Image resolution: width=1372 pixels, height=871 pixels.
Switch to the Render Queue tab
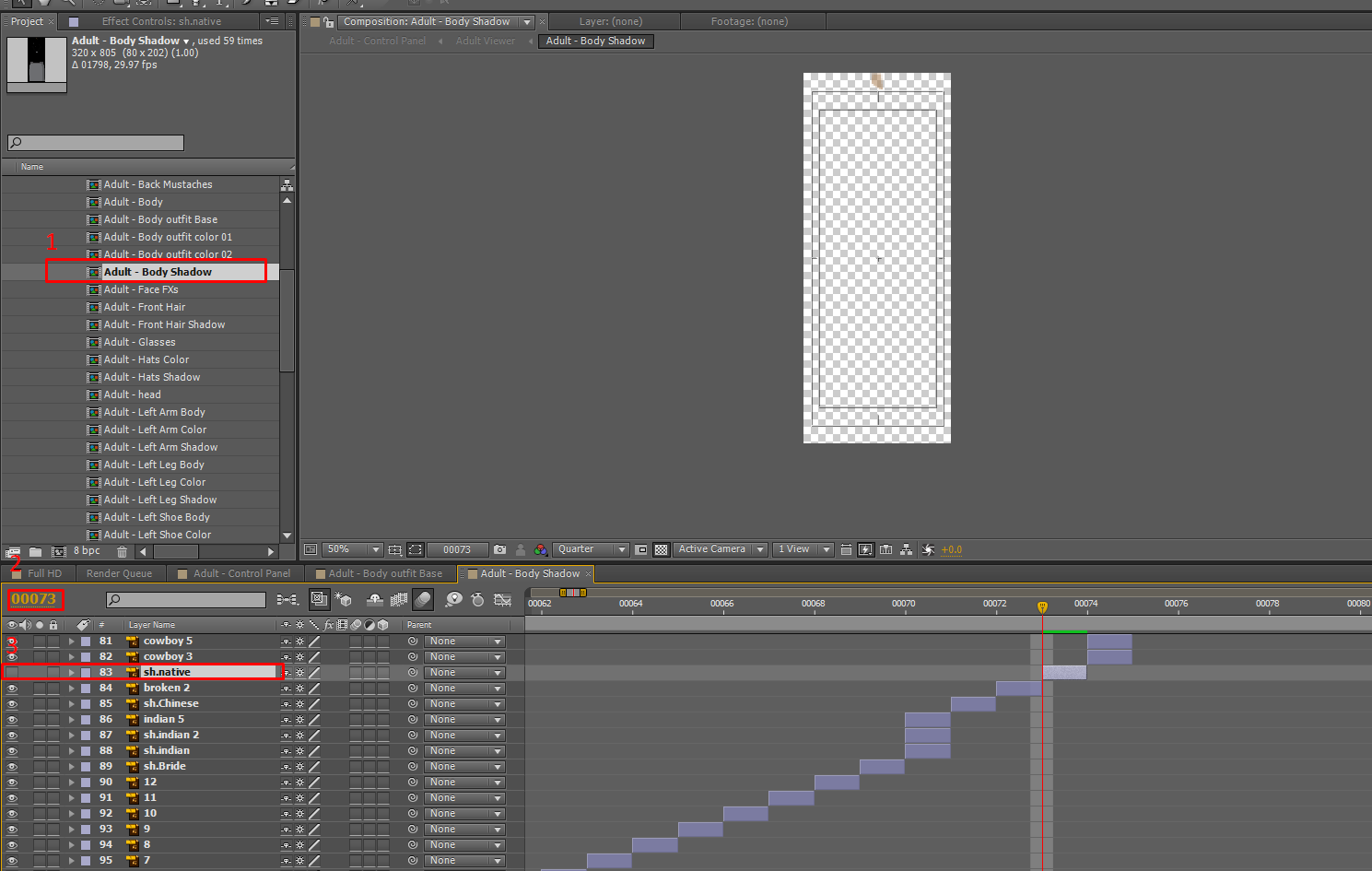(119, 573)
